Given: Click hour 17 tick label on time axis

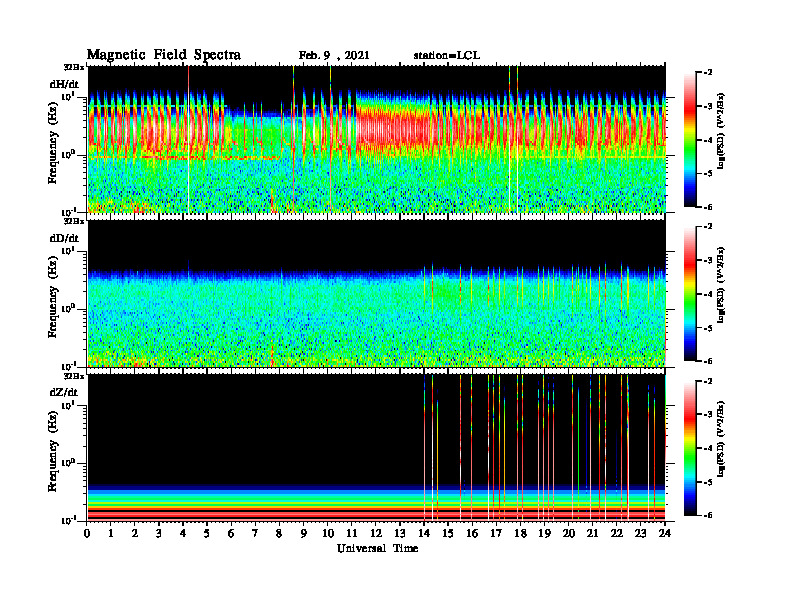Looking at the screenshot, I should [497, 534].
